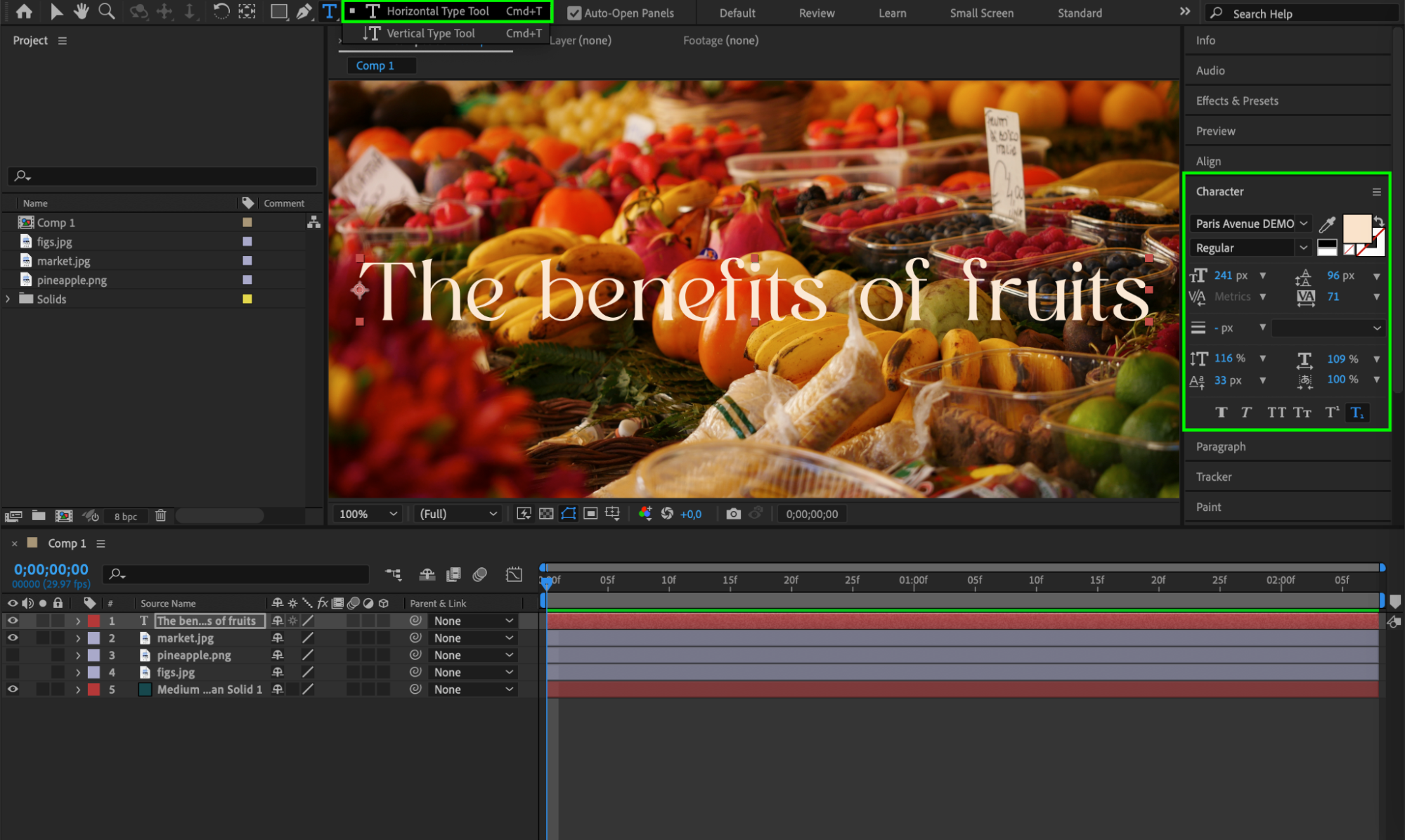Select the Hand tool

click(82, 11)
